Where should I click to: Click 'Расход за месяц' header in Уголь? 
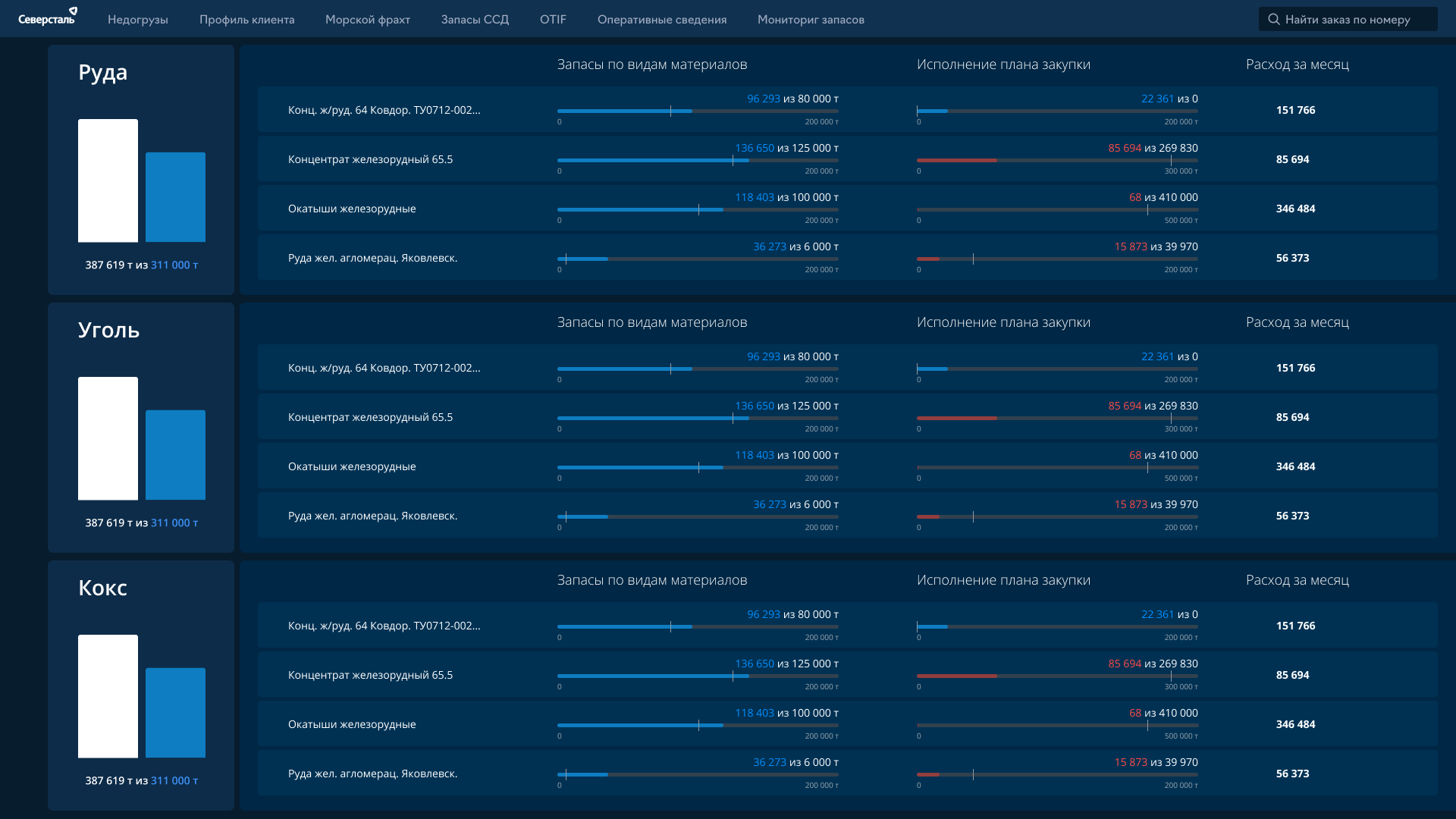tap(1298, 323)
